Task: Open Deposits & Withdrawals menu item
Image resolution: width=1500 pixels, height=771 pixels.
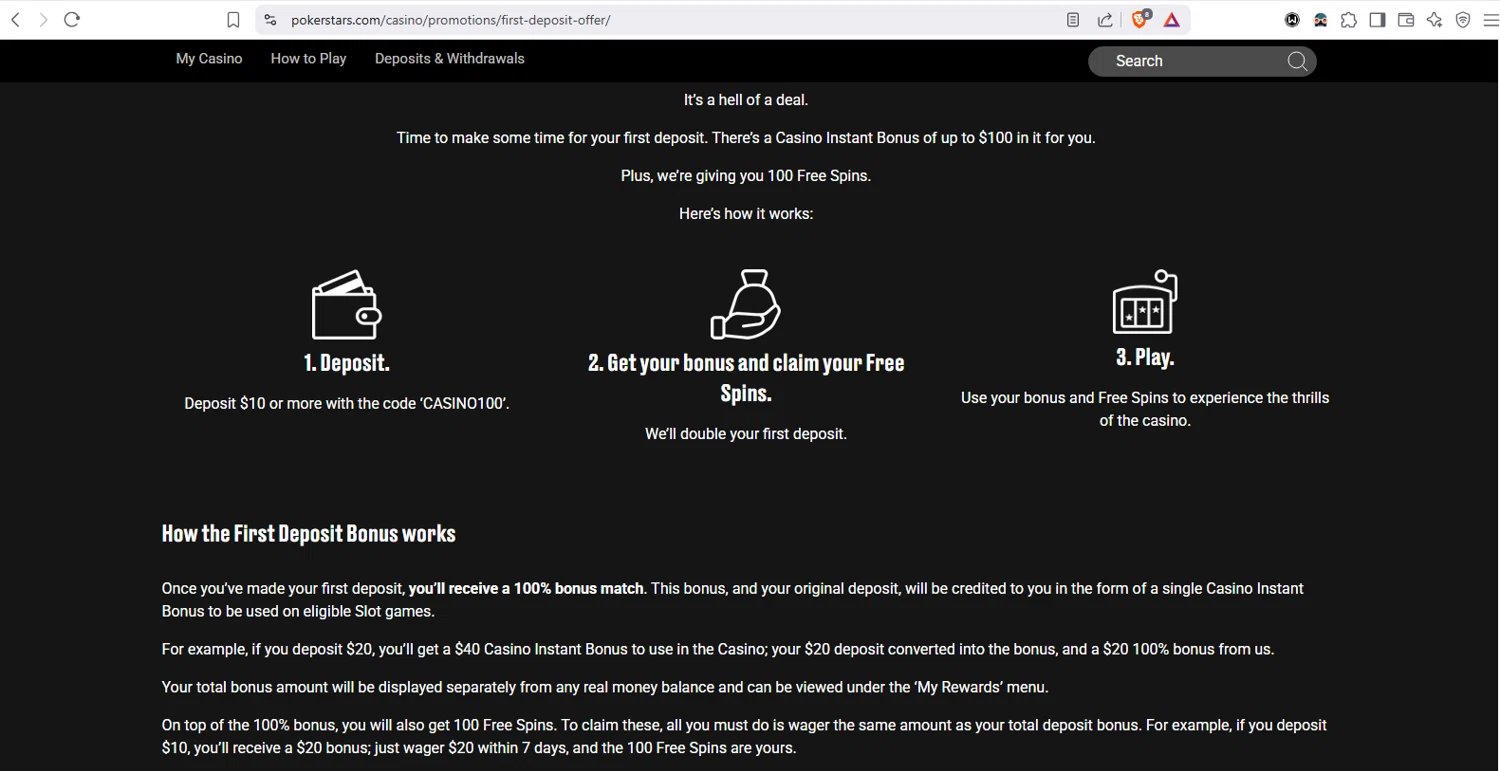Action: 450,59
